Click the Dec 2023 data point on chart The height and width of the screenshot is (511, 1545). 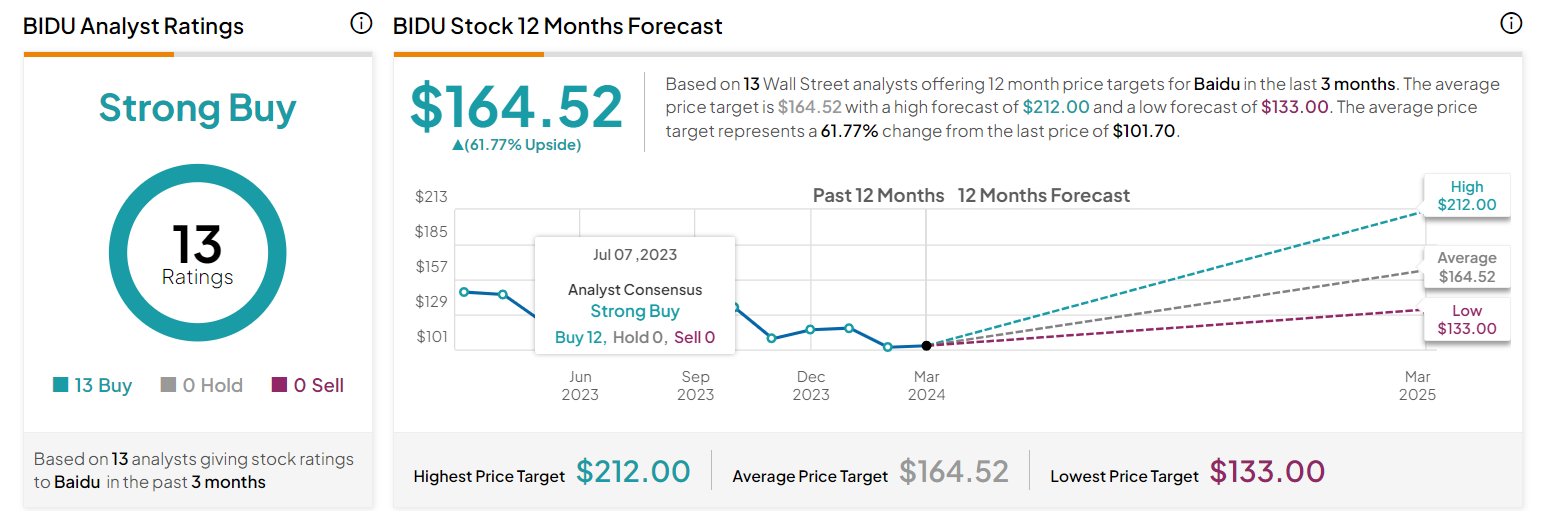pos(810,330)
